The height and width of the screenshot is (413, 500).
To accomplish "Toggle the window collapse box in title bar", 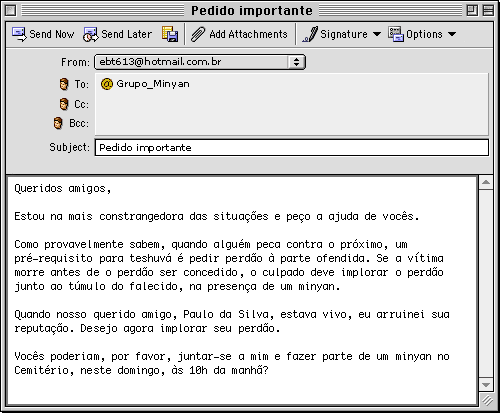I will (488, 11).
